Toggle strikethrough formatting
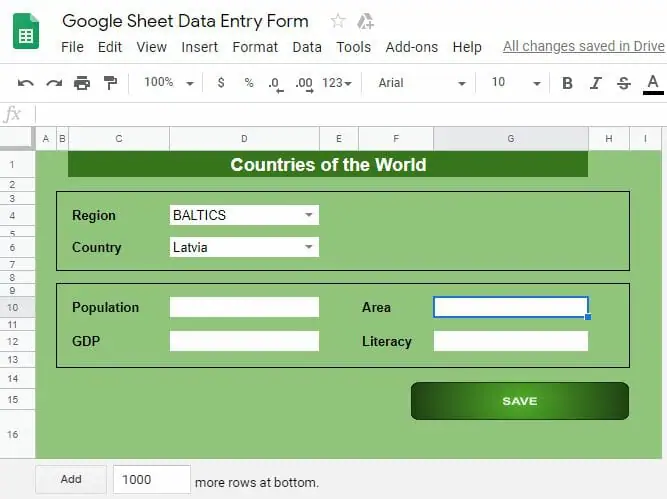The width and height of the screenshot is (667, 499). (624, 83)
